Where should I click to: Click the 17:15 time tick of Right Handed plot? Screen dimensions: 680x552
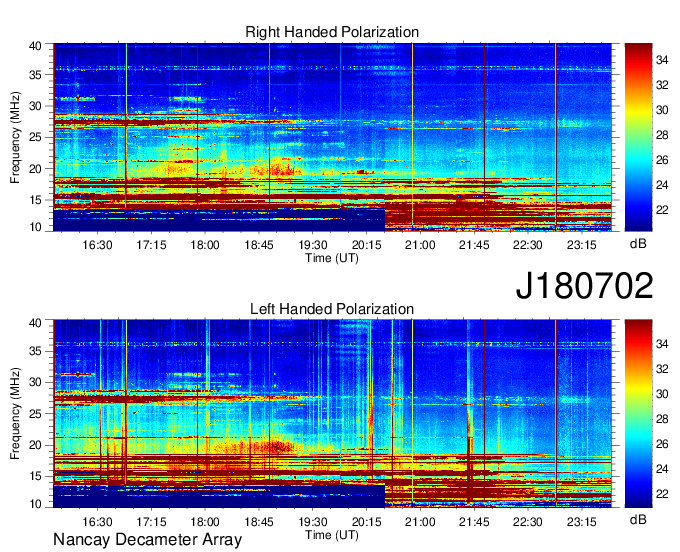click(151, 245)
